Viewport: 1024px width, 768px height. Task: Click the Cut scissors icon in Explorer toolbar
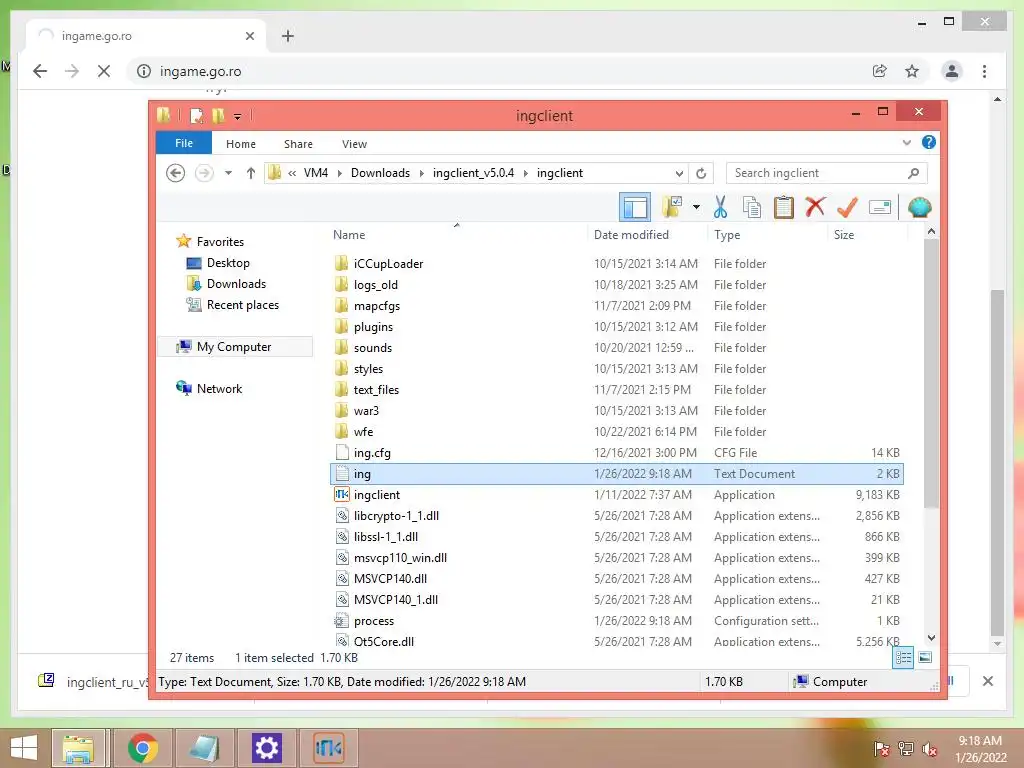720,207
